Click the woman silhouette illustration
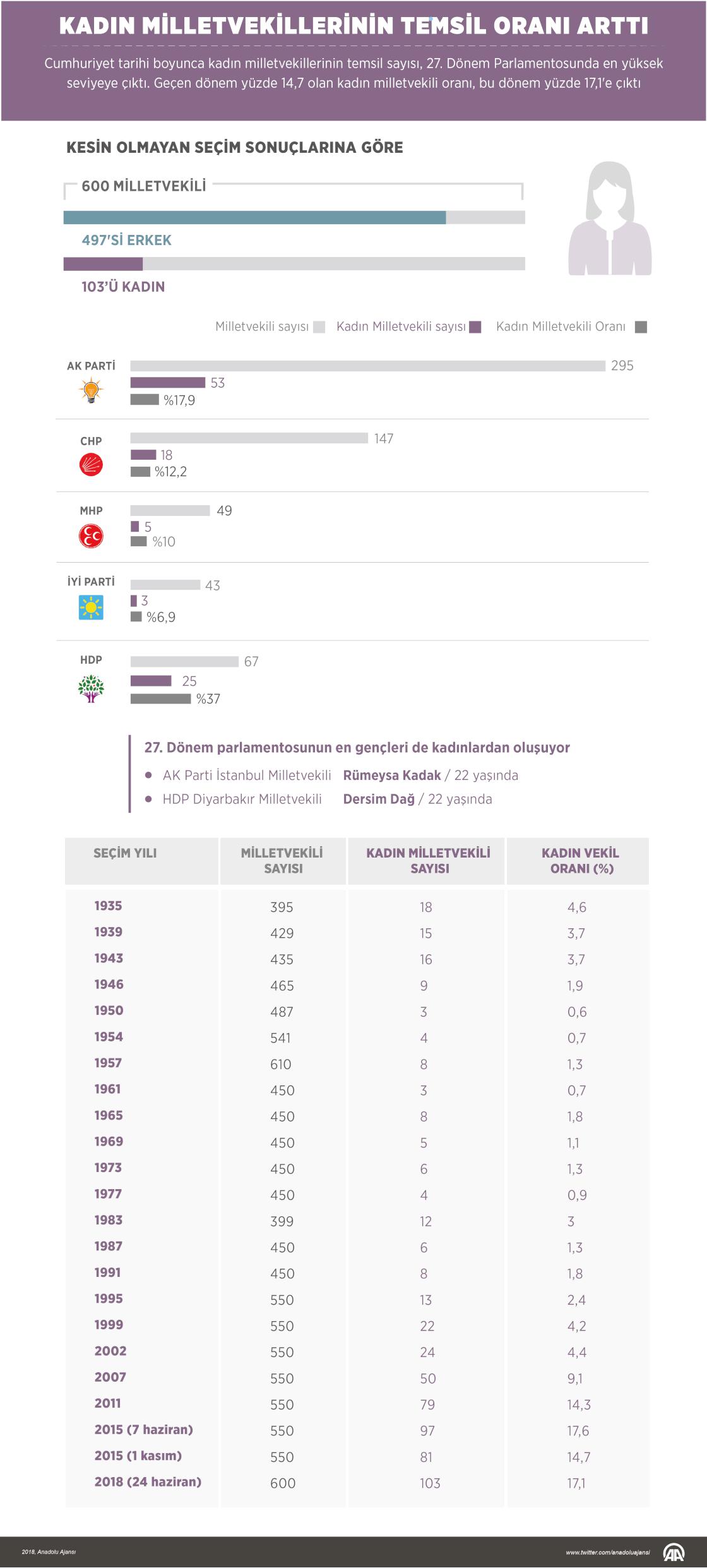 click(610, 218)
